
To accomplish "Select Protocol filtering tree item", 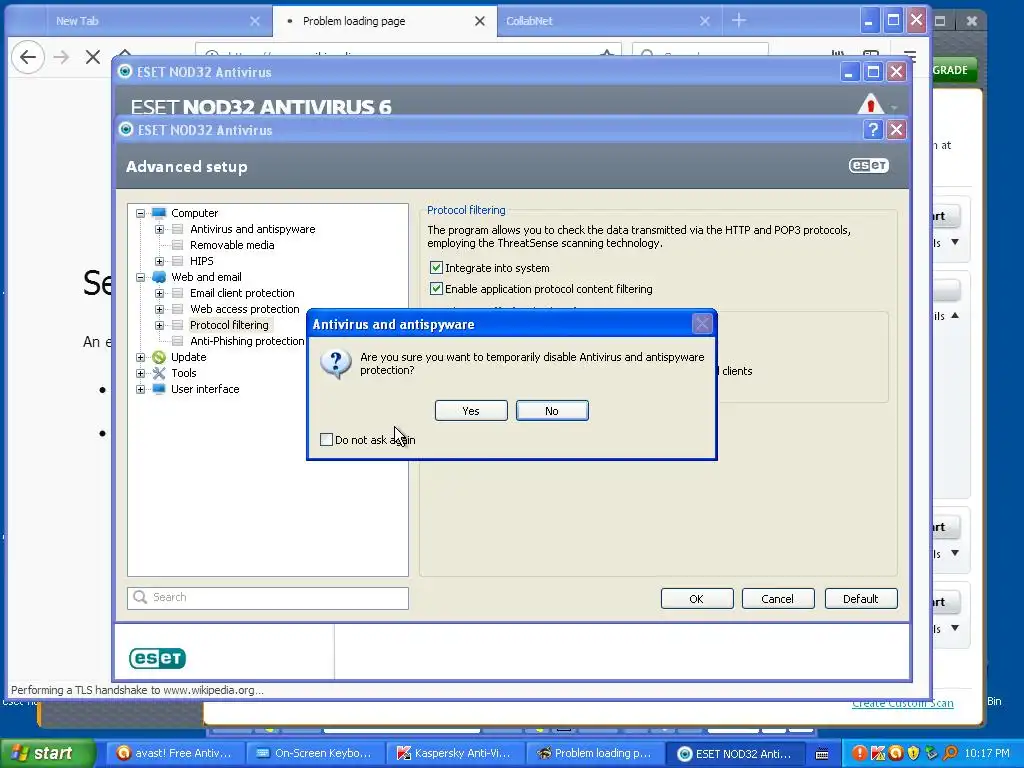I will [229, 325].
